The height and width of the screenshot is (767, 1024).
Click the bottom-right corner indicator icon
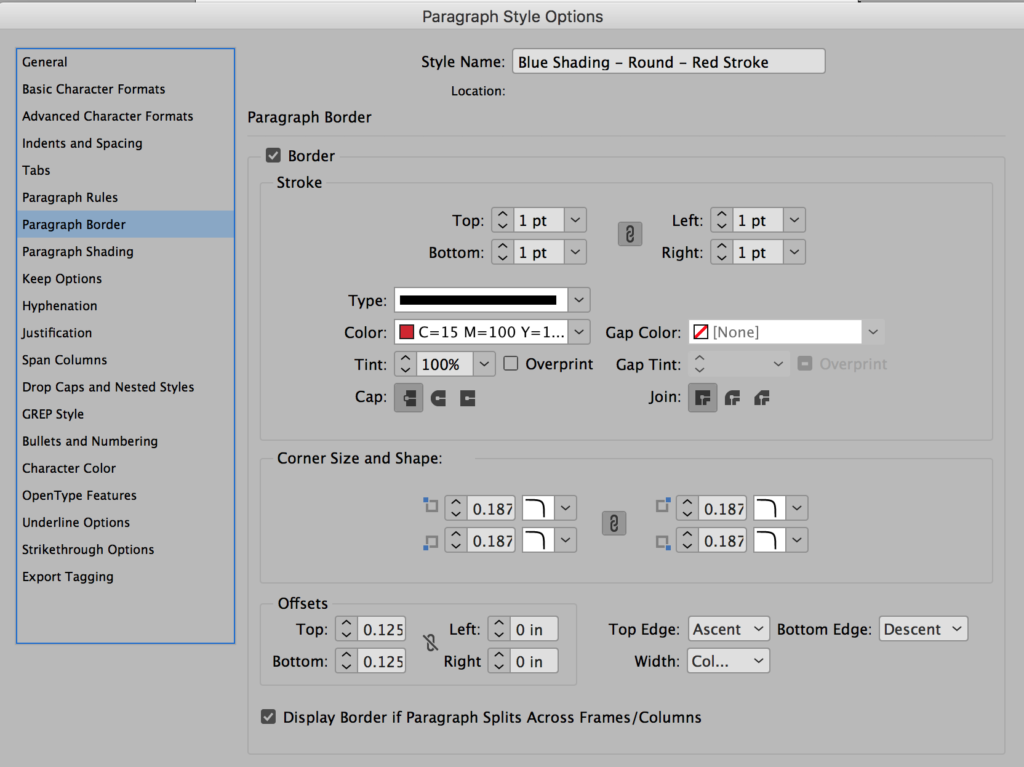[662, 541]
